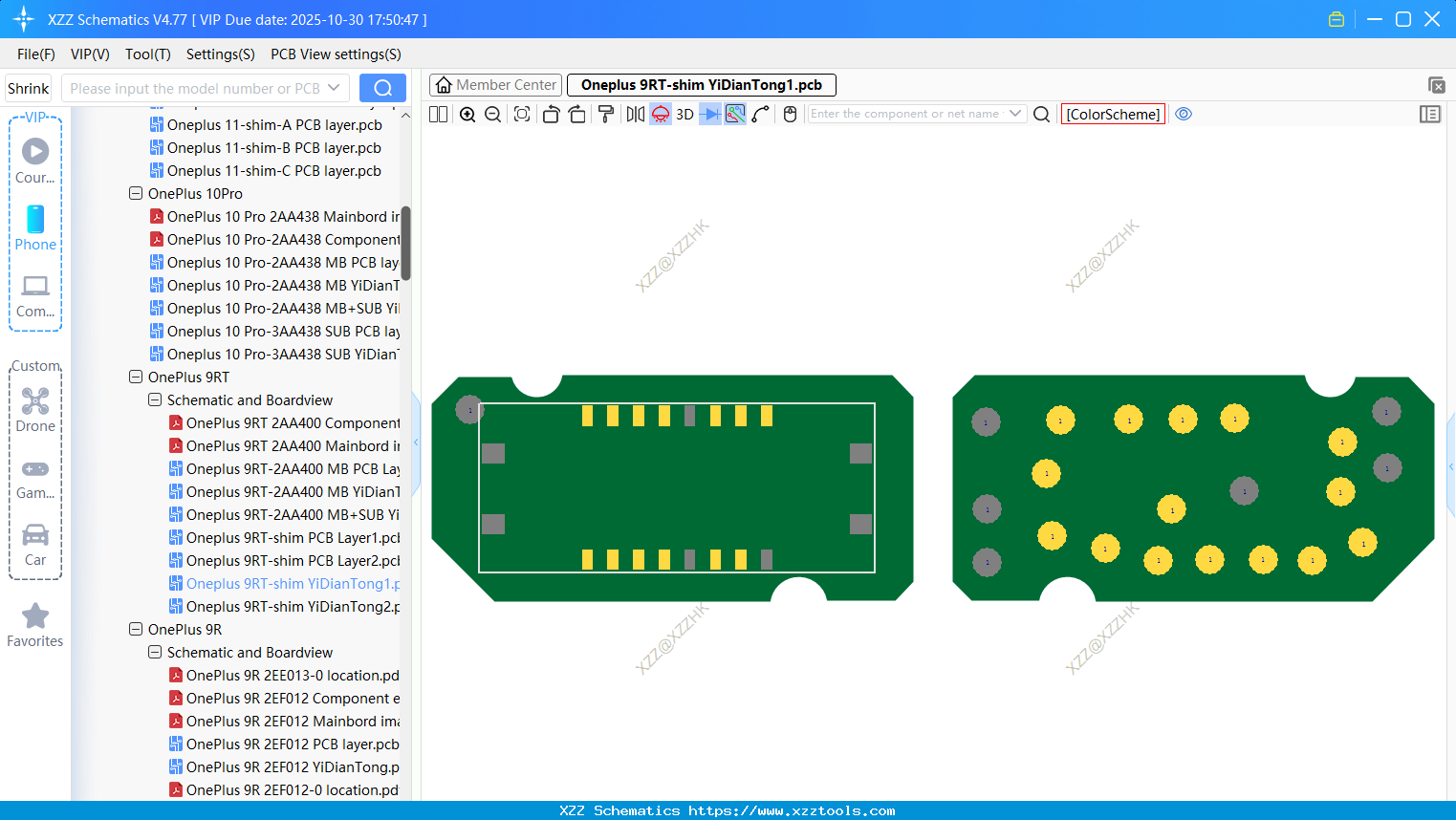This screenshot has width=1456, height=820.
Task: Click the Shrink button
Action: tap(29, 88)
